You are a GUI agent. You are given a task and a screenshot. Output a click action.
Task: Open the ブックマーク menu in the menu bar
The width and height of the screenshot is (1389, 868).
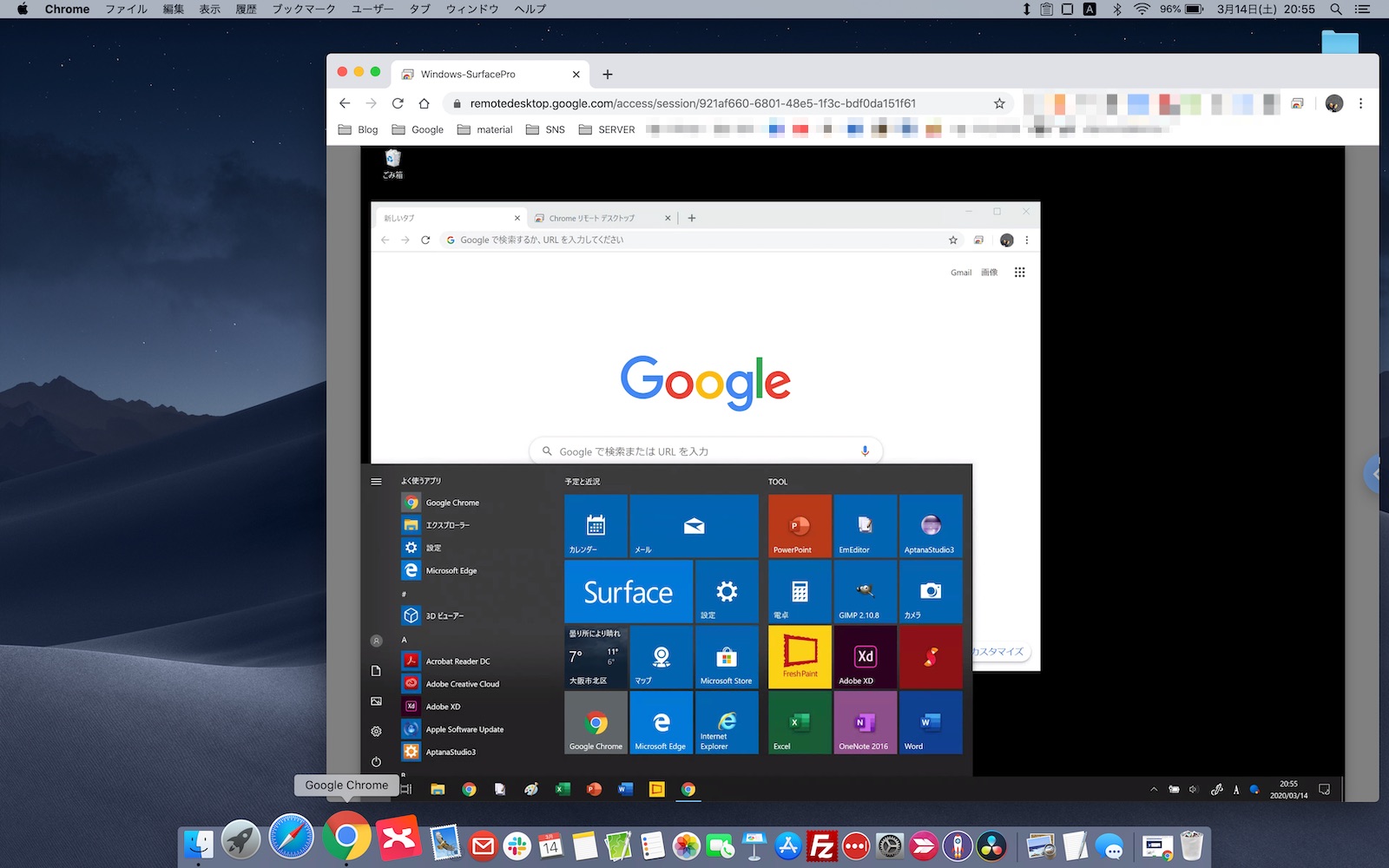[304, 9]
